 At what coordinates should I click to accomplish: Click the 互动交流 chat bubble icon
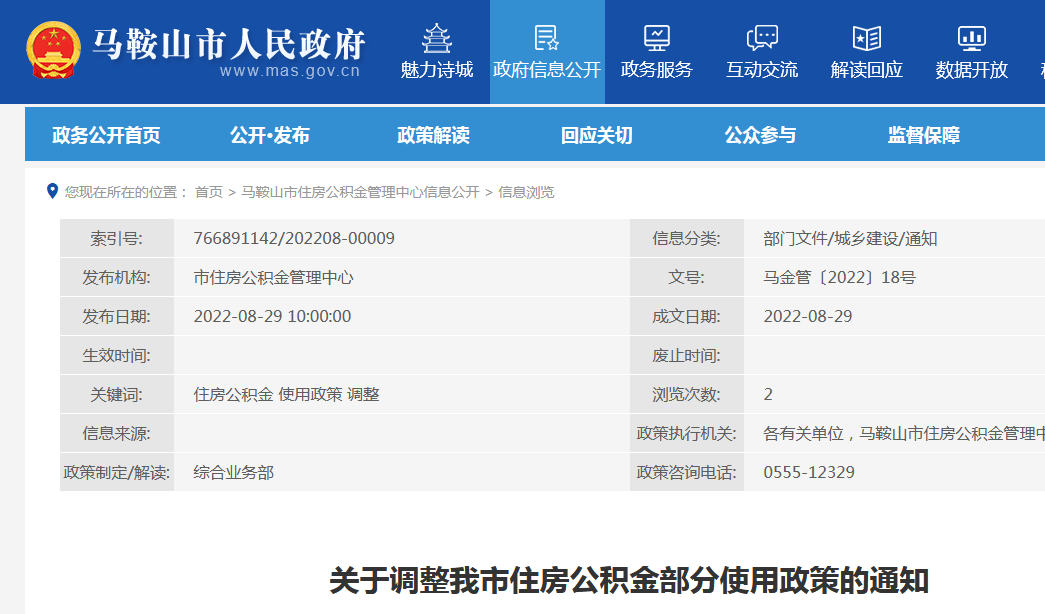coord(762,38)
